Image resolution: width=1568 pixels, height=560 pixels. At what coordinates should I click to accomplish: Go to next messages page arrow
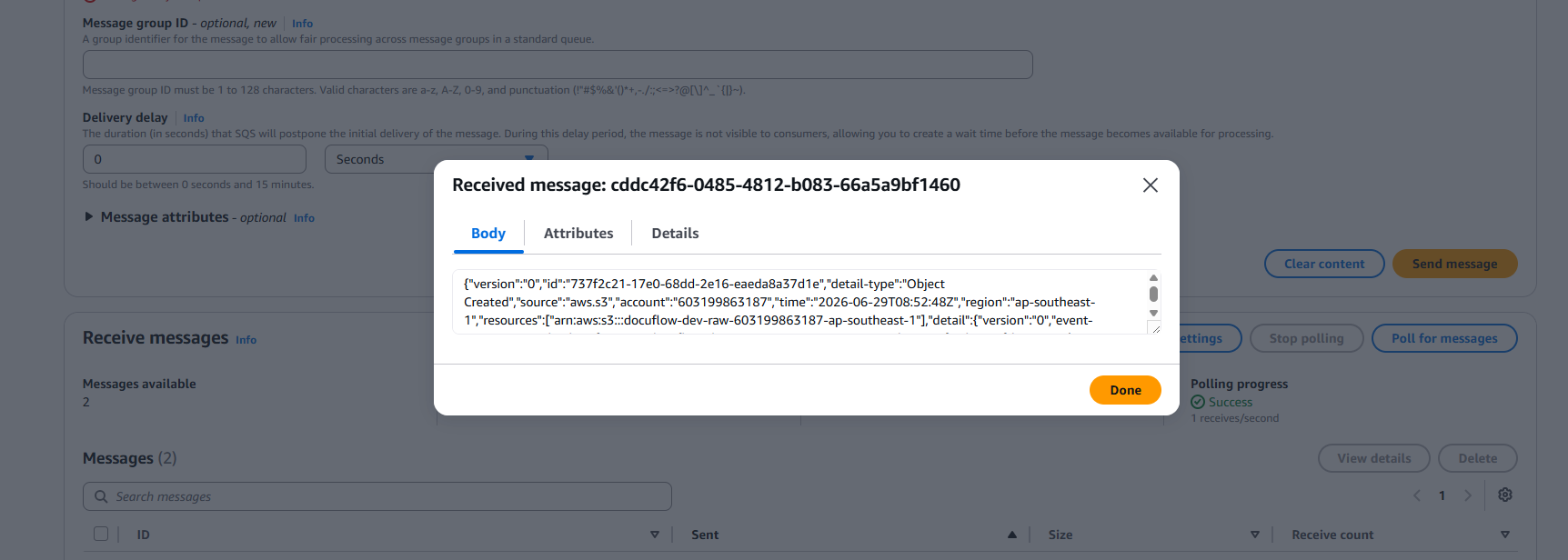[x=1467, y=495]
